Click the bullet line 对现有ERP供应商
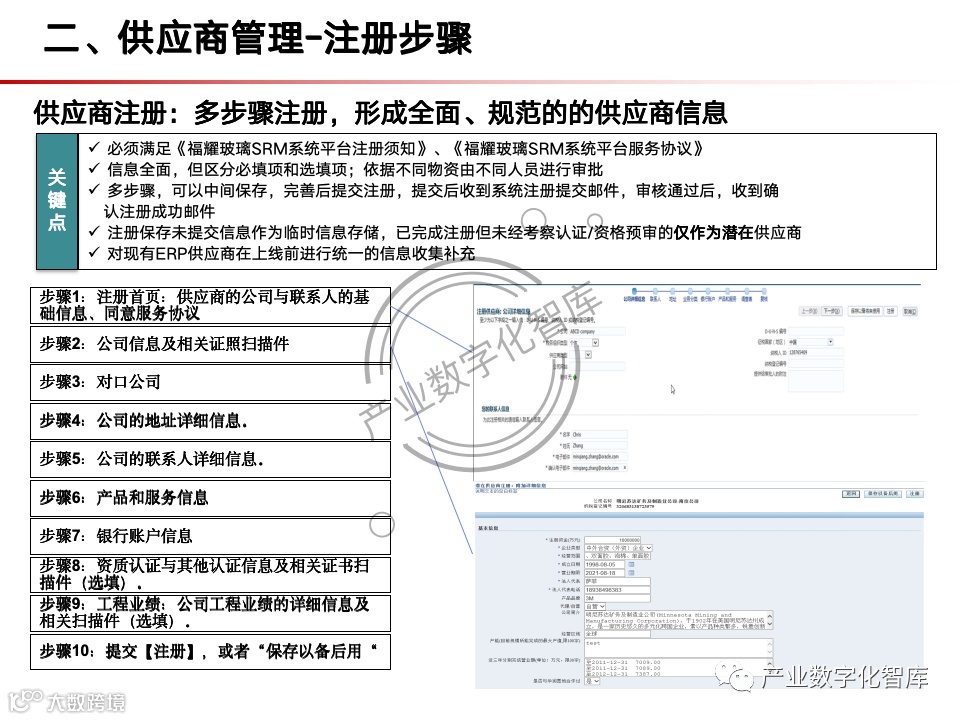Screen dimensions: 960x720 pyautogui.click(x=282, y=253)
